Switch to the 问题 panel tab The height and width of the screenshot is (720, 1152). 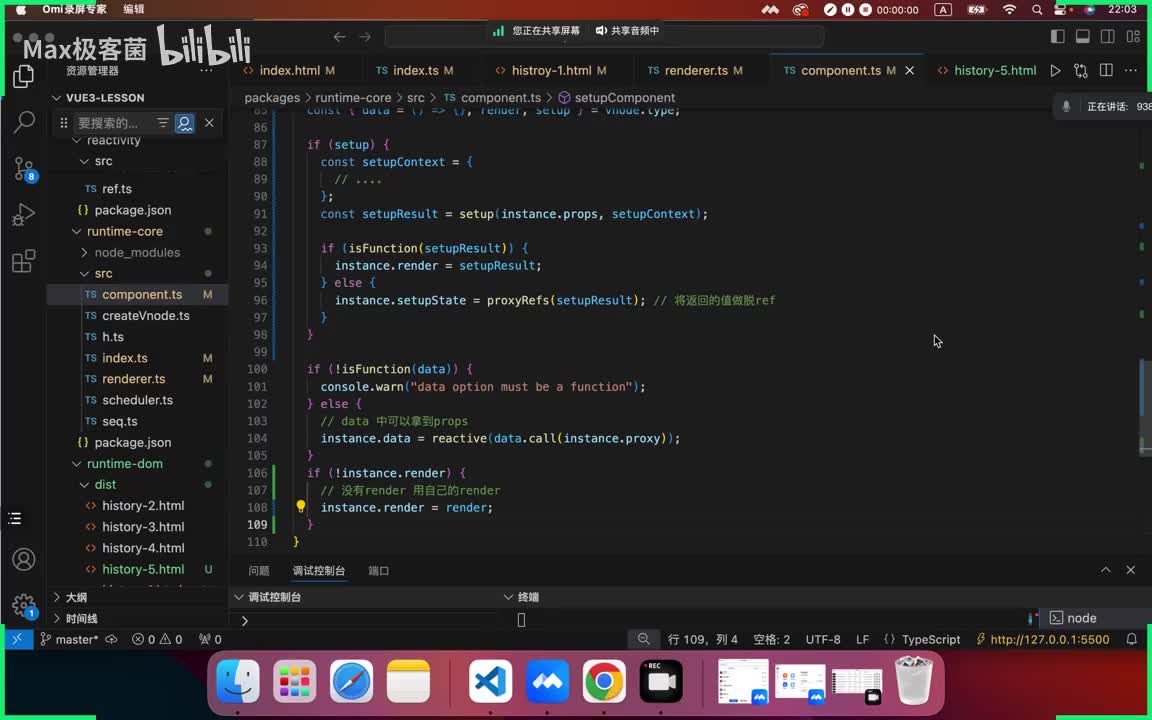tap(259, 570)
